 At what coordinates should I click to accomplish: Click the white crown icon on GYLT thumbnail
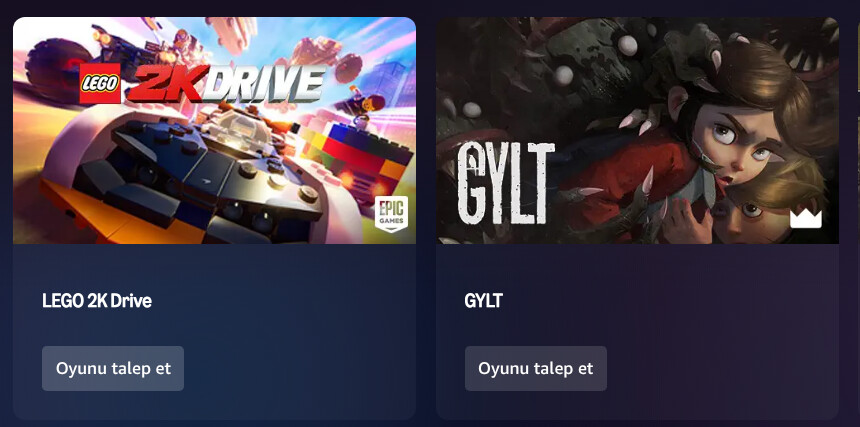(x=806, y=218)
